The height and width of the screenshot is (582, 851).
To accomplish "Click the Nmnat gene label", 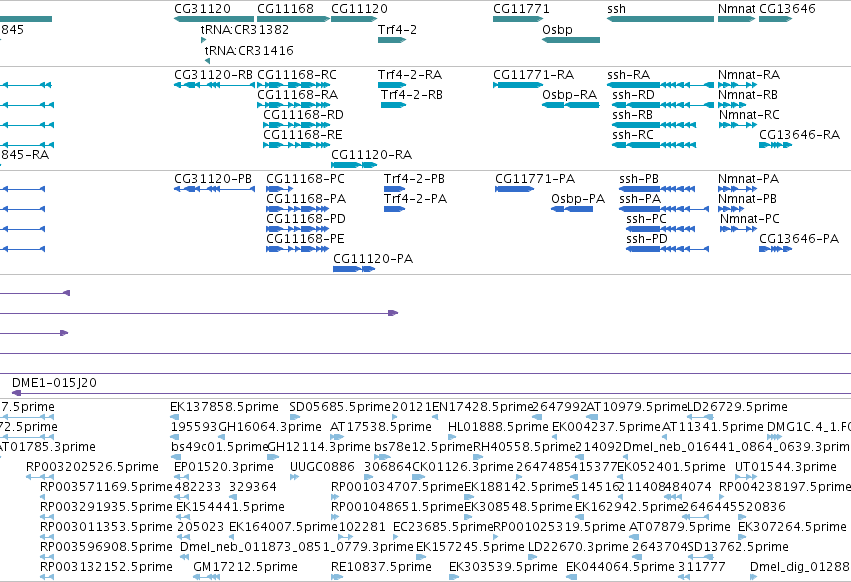I will click(x=736, y=9).
